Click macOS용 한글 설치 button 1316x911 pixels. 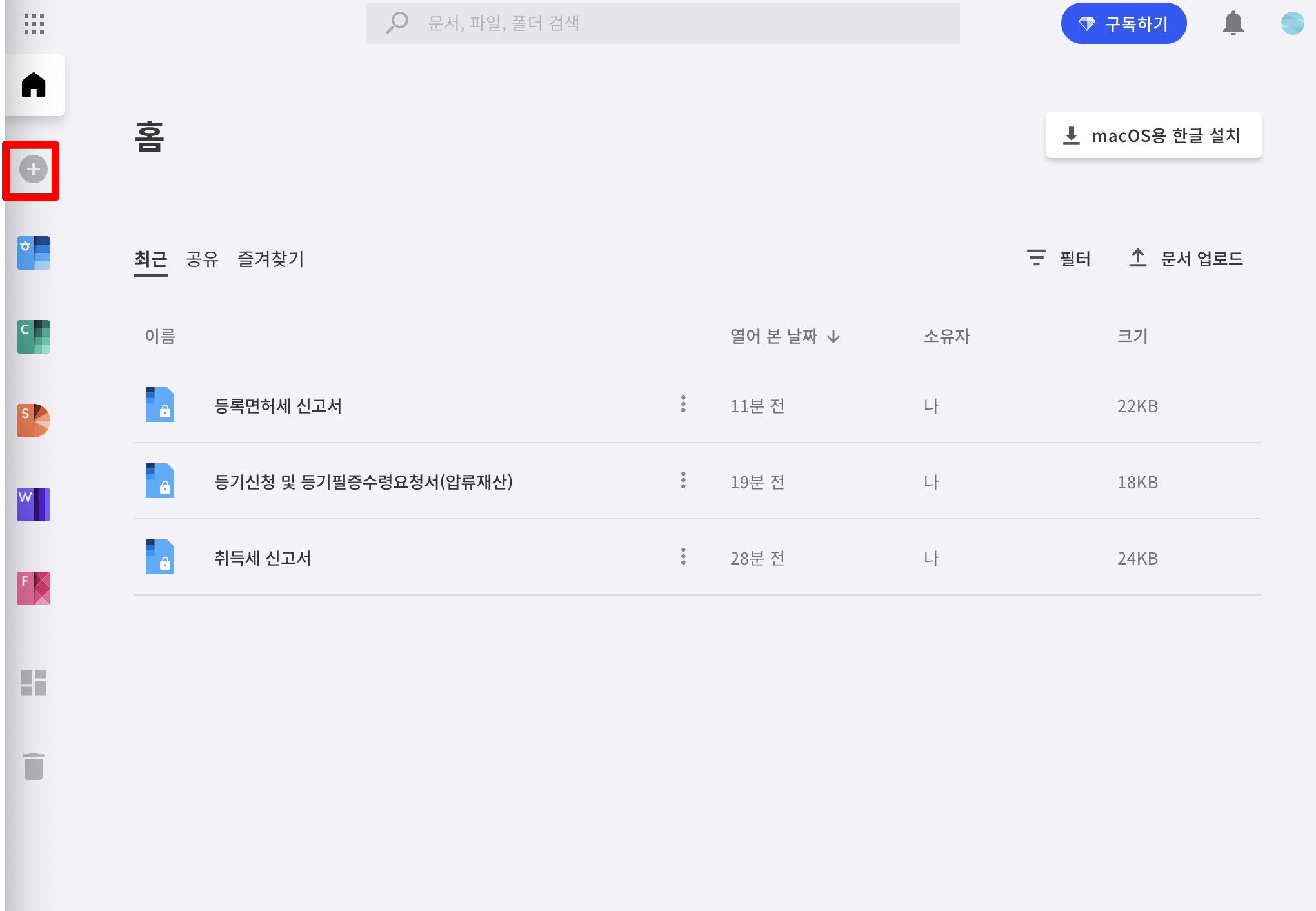1153,135
